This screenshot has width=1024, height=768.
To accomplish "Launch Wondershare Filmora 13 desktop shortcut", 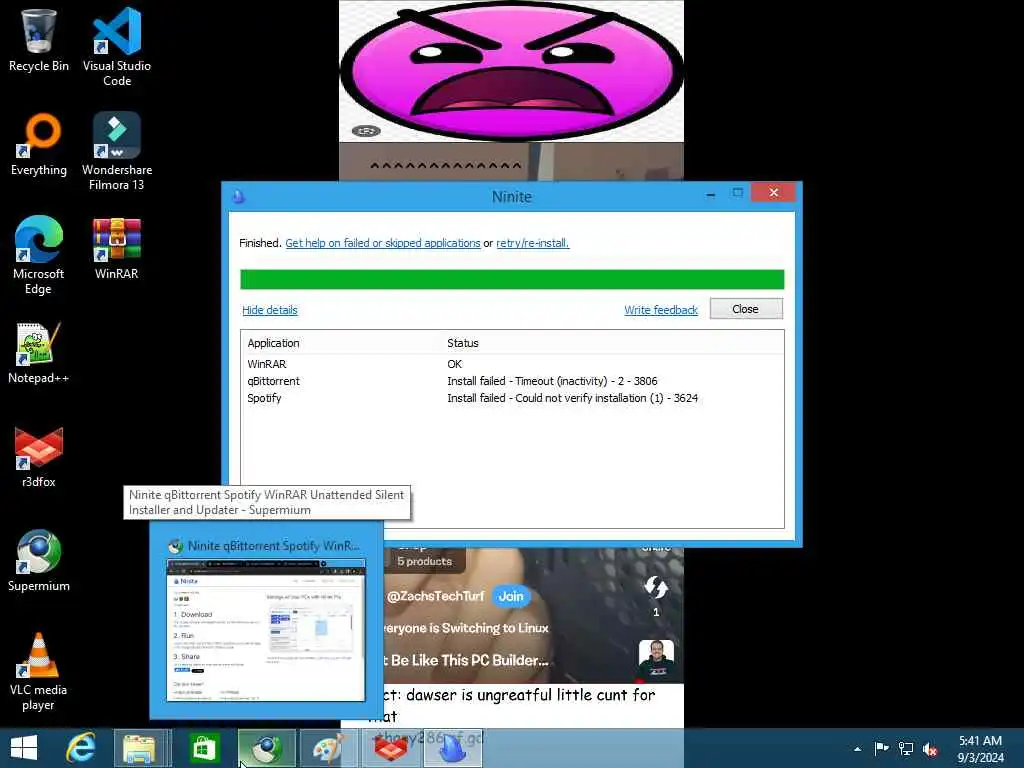I will point(117,150).
